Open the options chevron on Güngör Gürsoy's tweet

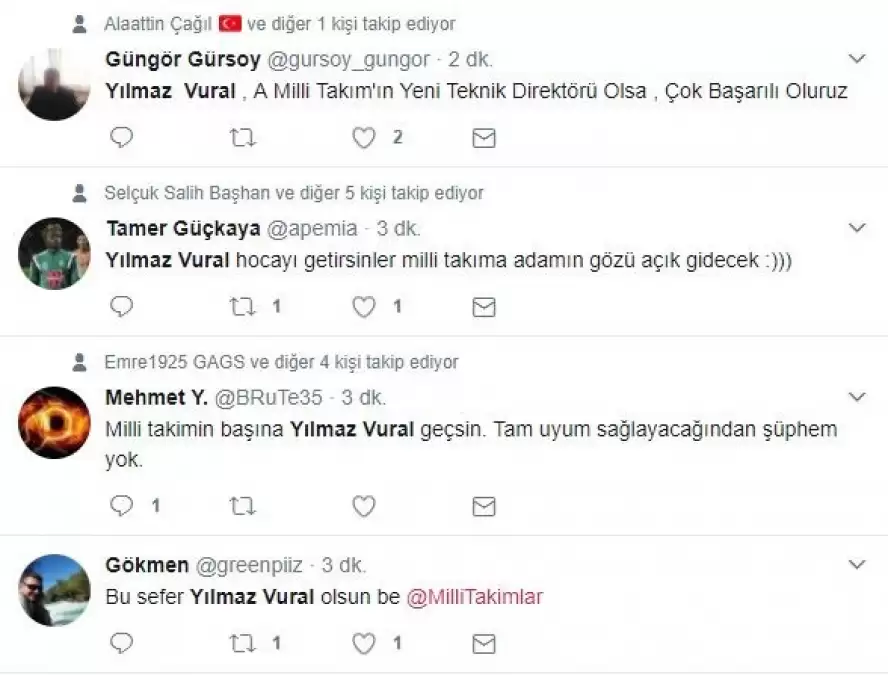tap(857, 58)
